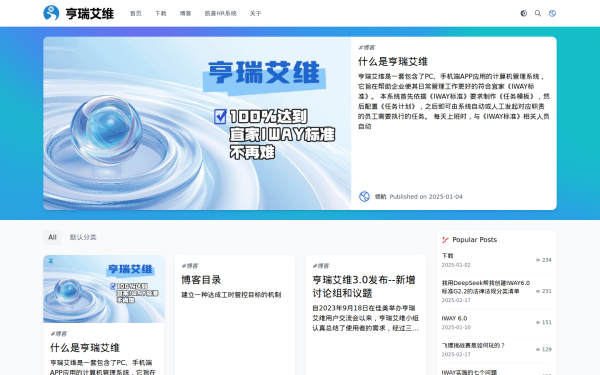Open the search icon in header

tap(538, 13)
